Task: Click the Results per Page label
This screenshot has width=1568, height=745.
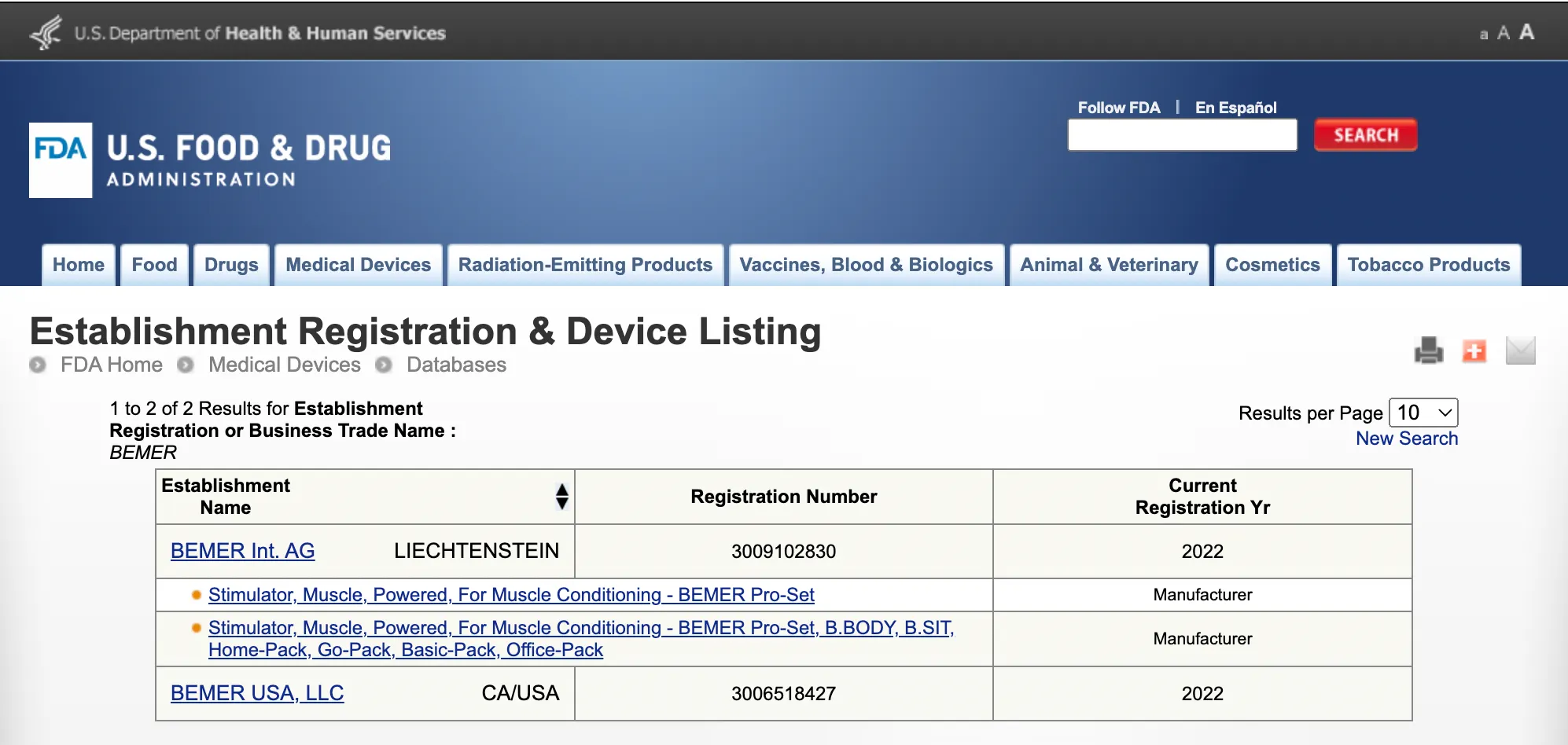Action: coord(1310,413)
